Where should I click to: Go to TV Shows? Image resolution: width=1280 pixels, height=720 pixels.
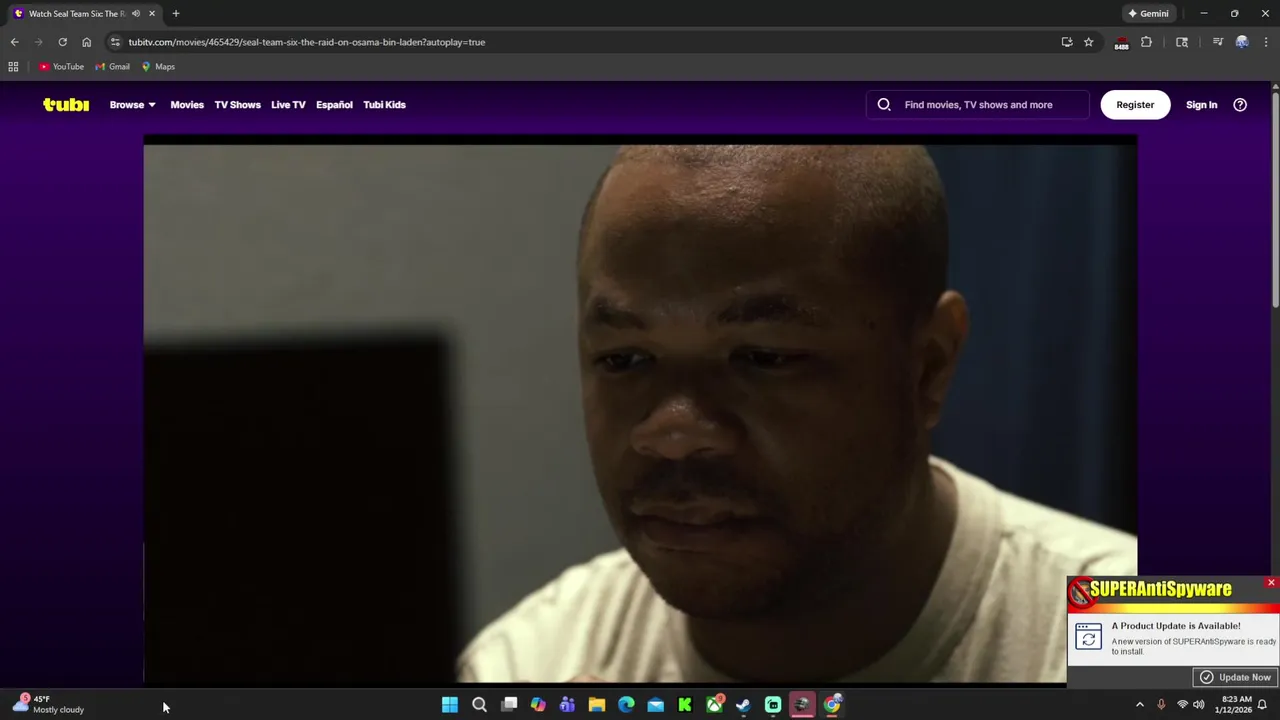click(237, 104)
